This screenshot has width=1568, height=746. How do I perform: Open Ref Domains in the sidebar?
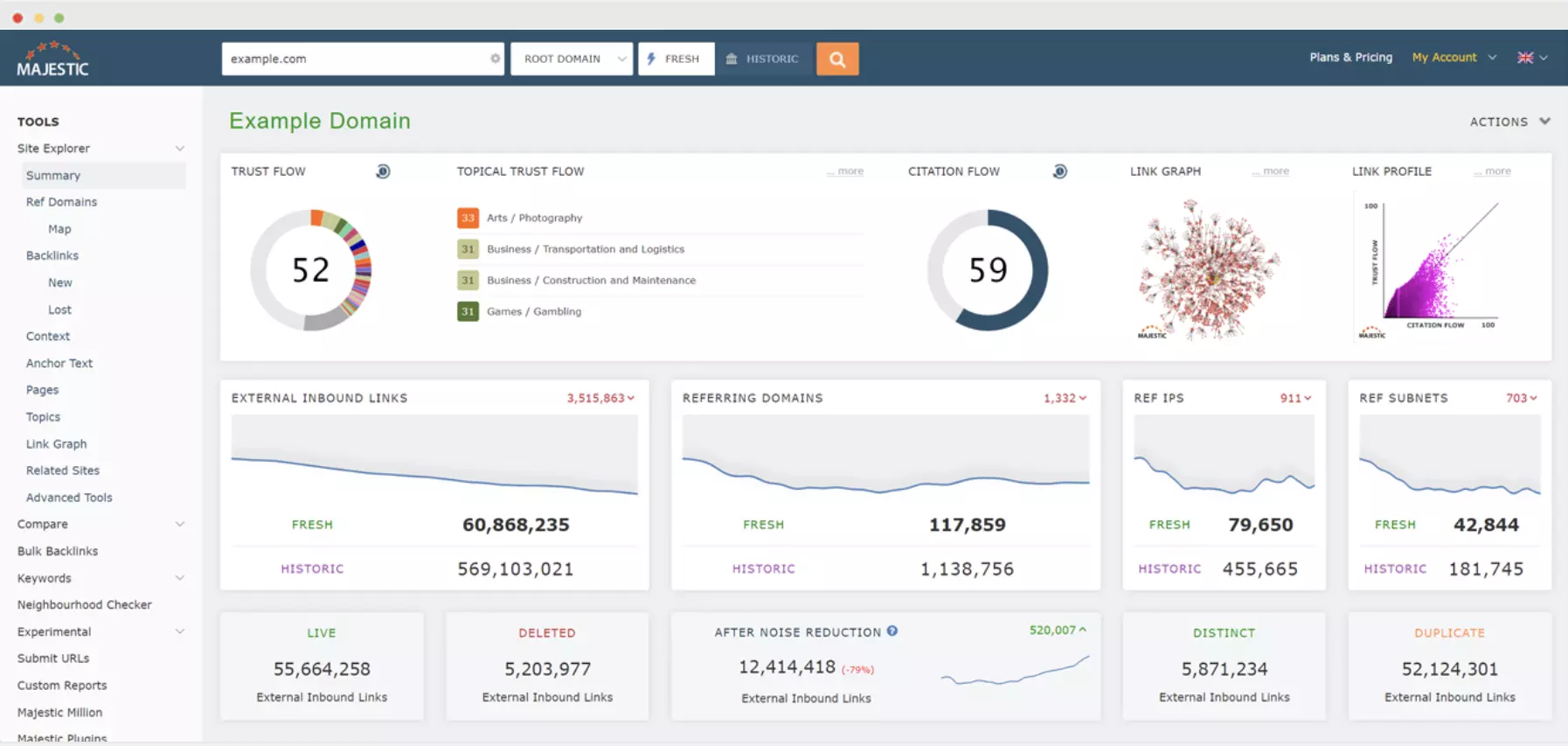(x=61, y=202)
